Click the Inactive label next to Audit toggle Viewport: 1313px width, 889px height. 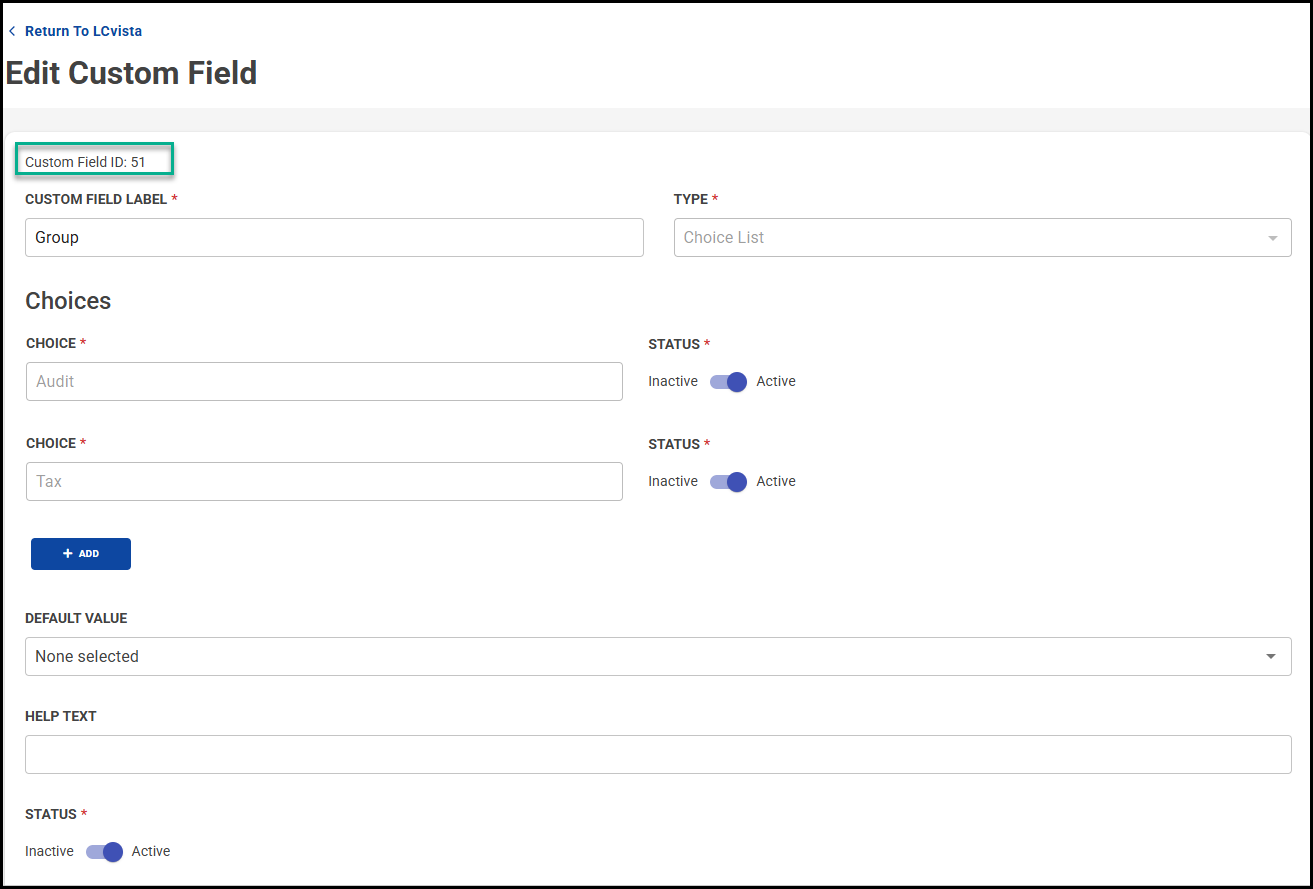[x=673, y=382]
